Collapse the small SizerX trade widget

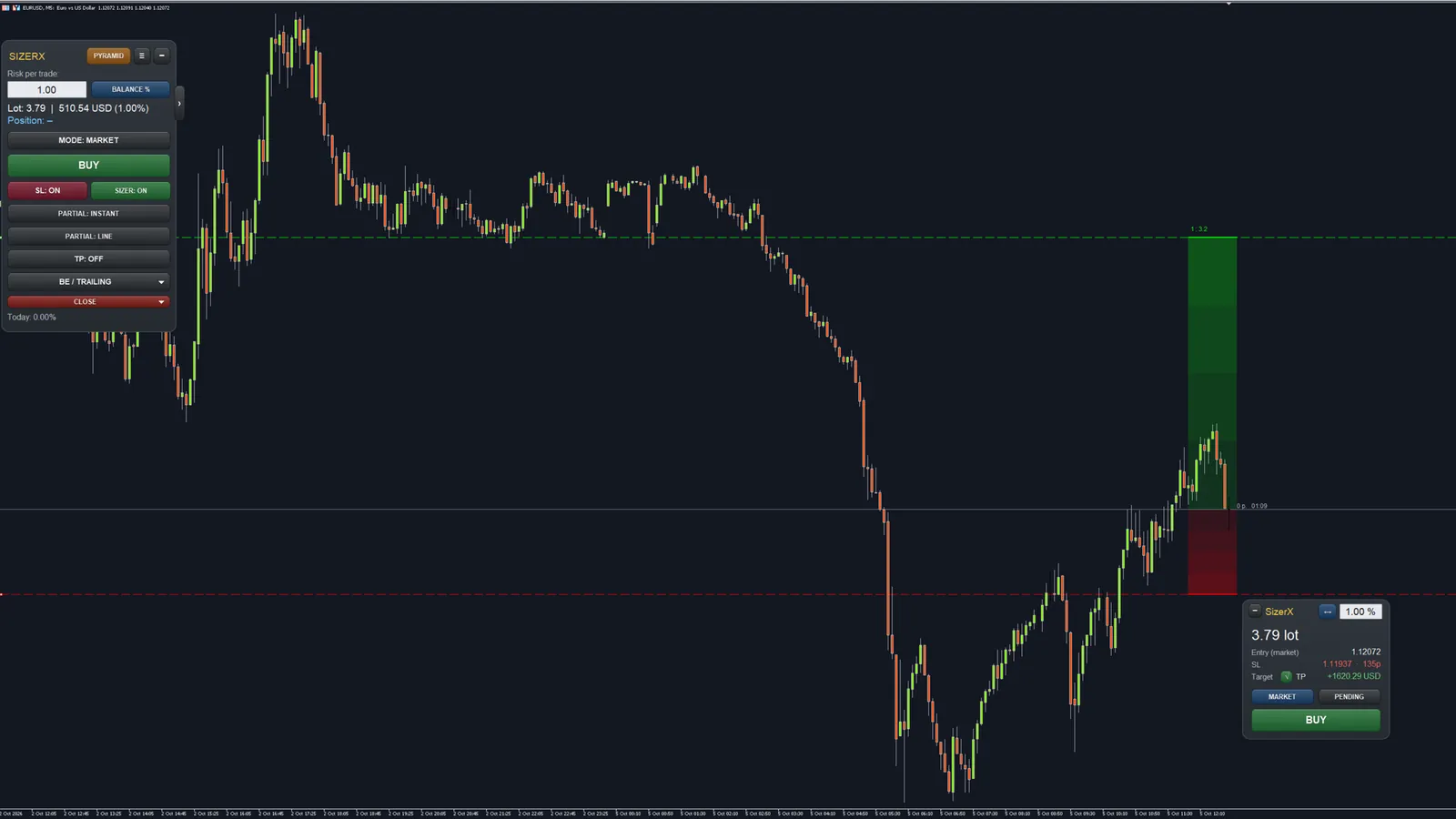pos(1255,612)
